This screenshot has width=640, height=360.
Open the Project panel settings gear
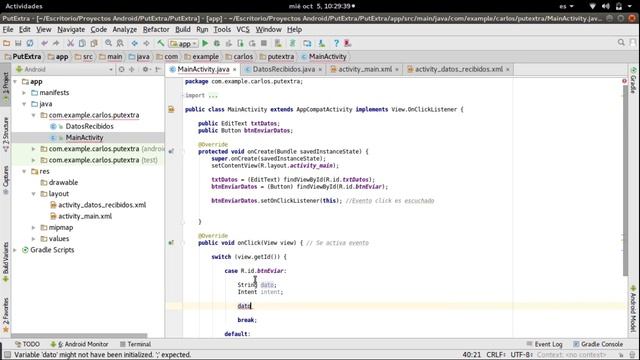145,69
